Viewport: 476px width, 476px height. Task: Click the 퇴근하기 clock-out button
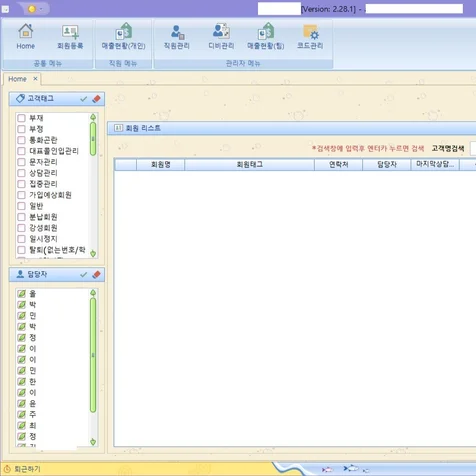point(22,469)
